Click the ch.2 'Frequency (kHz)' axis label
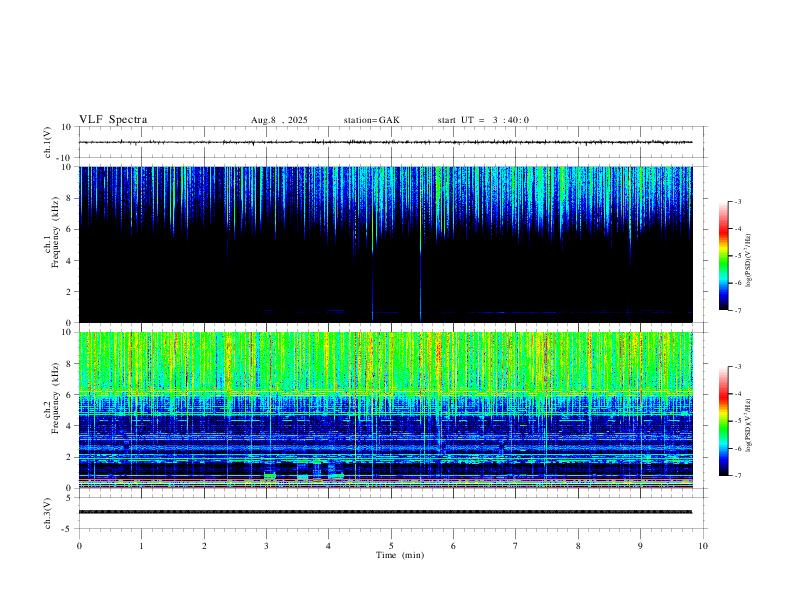Viewport: 792px width, 612px height. pos(55,398)
